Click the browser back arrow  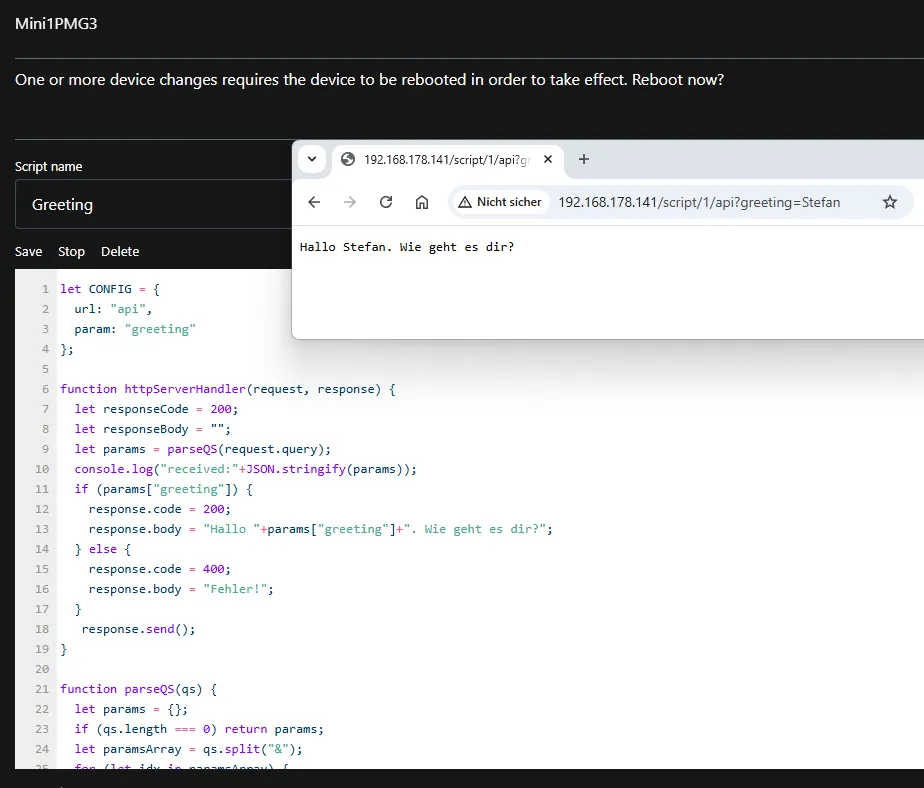(x=314, y=202)
